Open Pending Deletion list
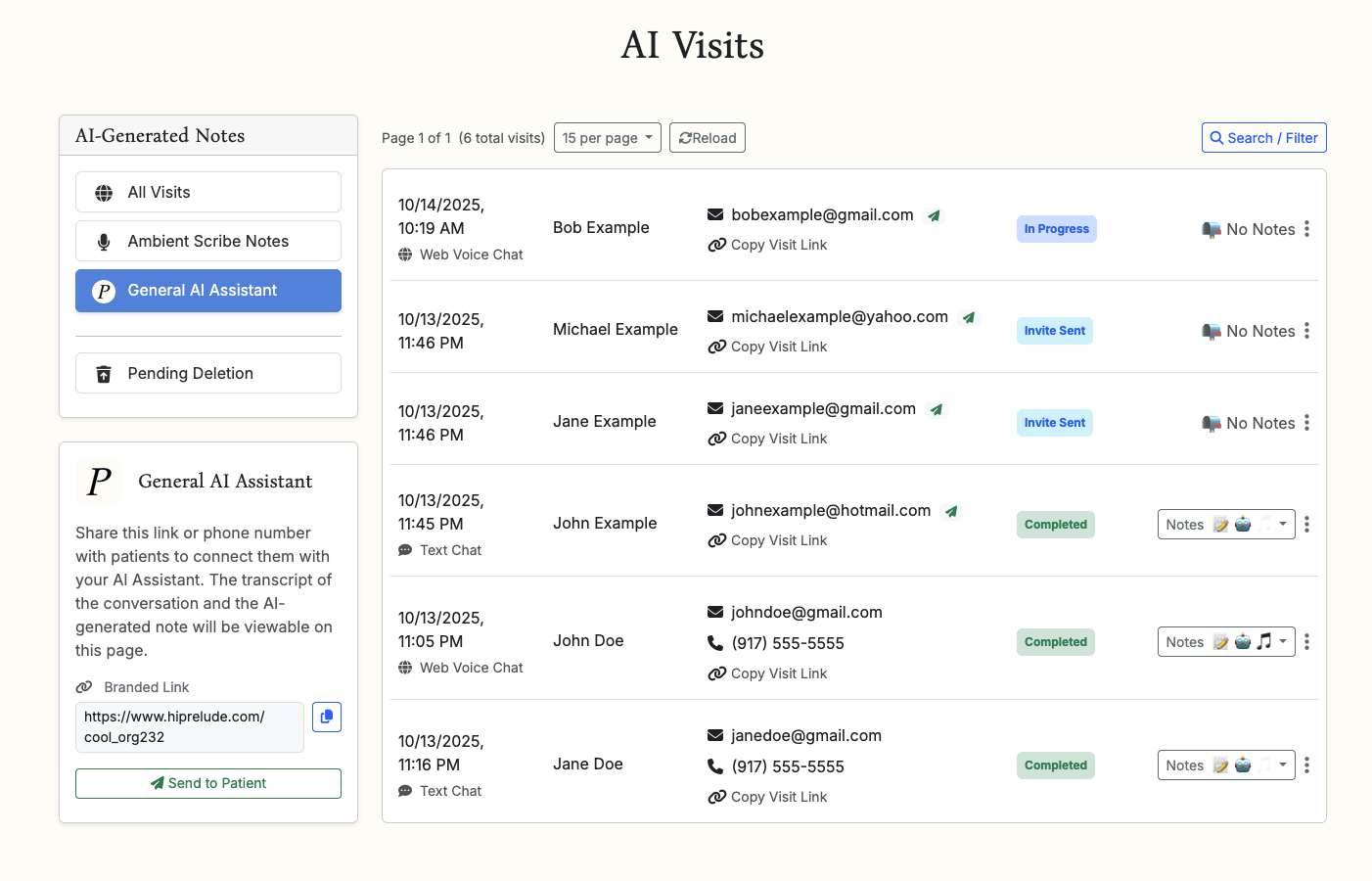 pyautogui.click(x=208, y=373)
